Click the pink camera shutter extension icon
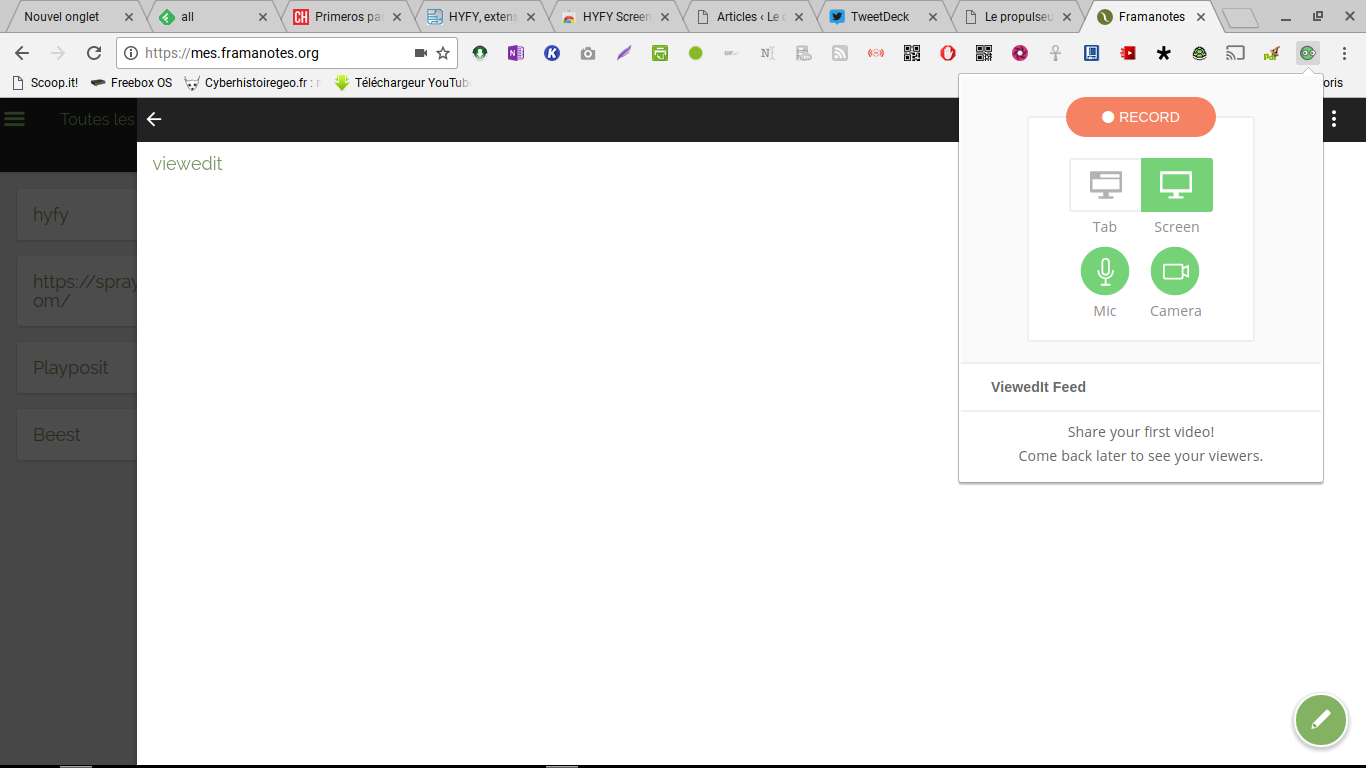1366x768 pixels. point(1020,53)
